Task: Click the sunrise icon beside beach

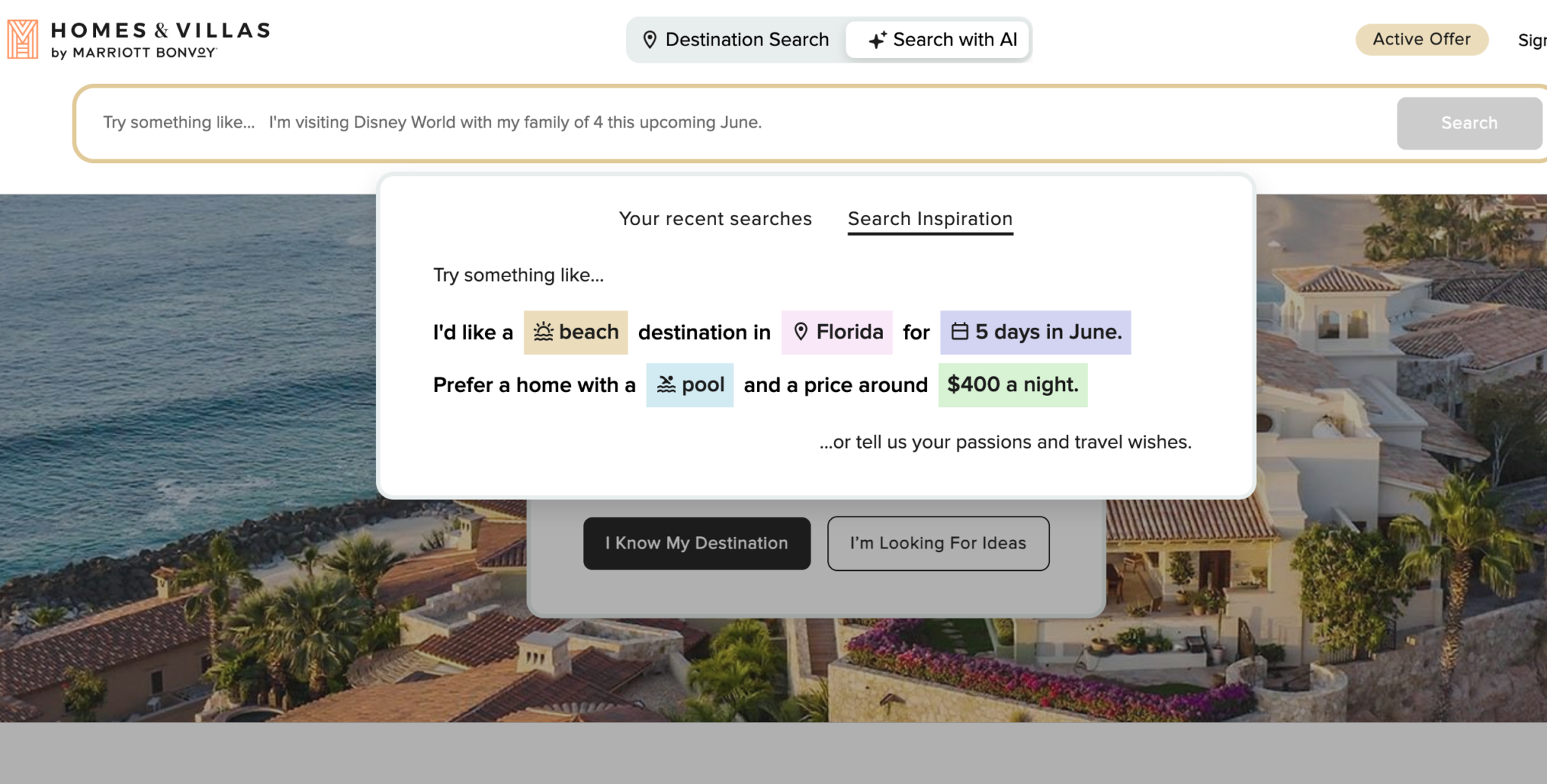Action: [x=543, y=332]
